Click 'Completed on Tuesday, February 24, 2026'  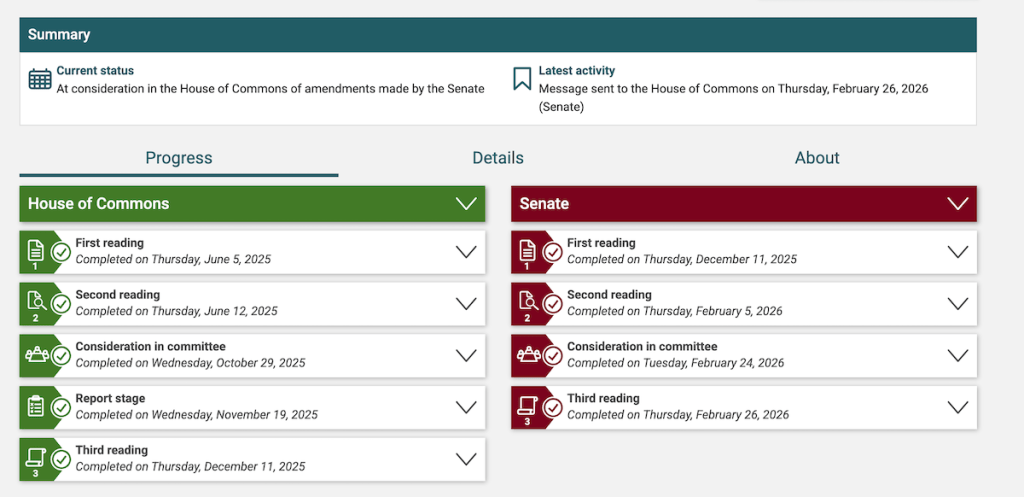[x=675, y=362]
